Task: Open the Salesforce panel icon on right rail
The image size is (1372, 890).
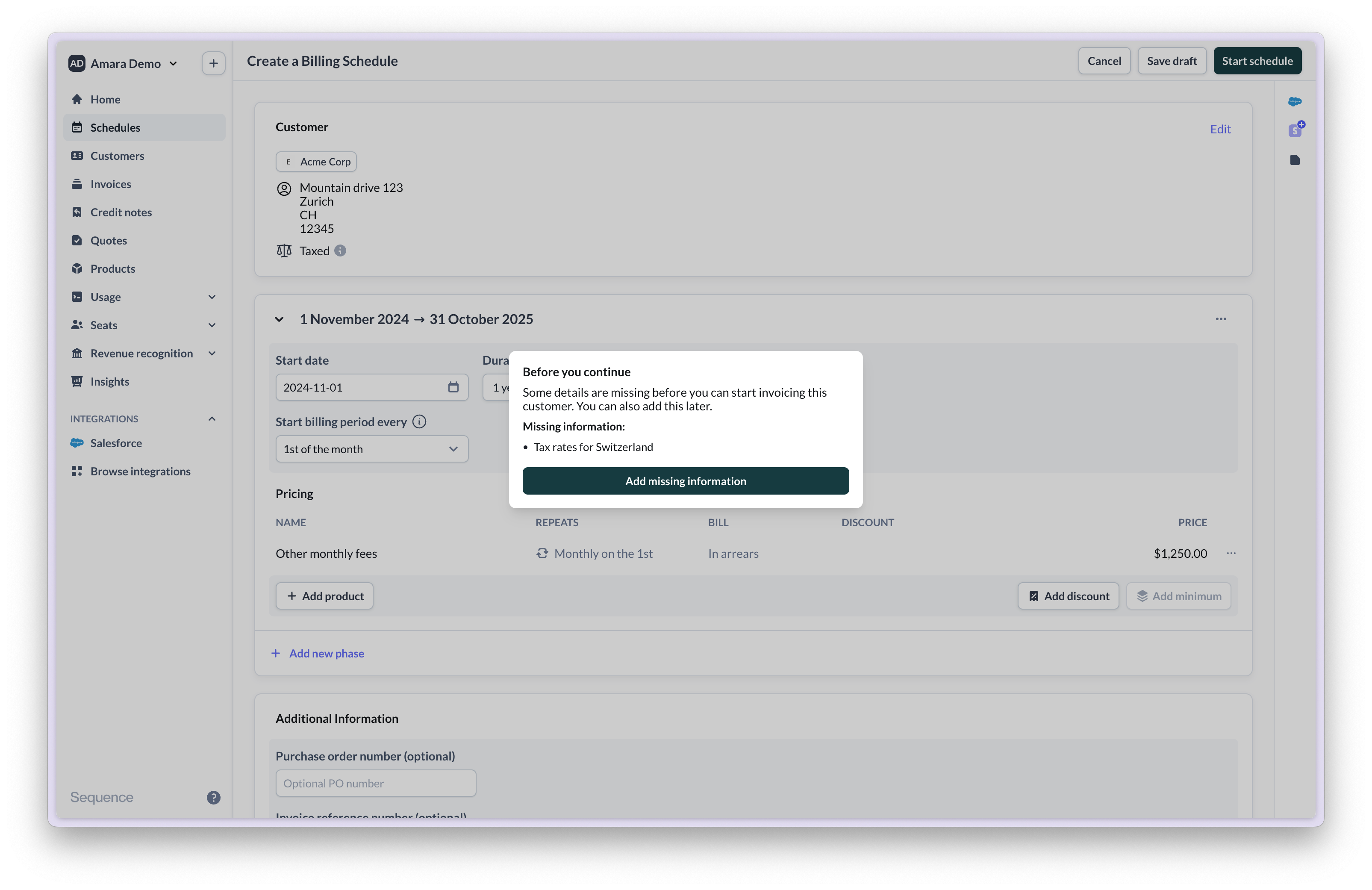Action: tap(1295, 101)
